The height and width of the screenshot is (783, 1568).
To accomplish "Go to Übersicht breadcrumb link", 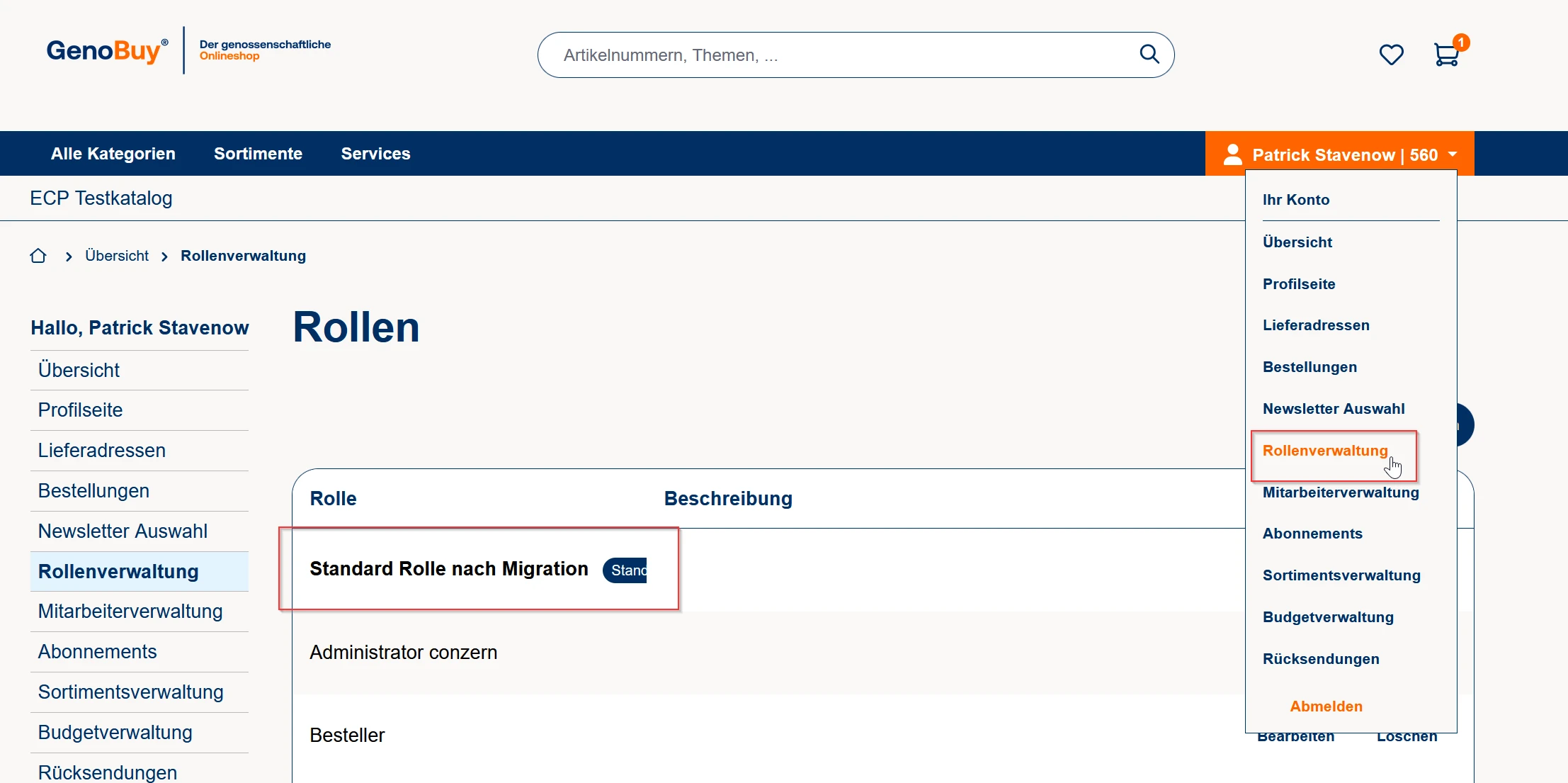I will pyautogui.click(x=117, y=256).
